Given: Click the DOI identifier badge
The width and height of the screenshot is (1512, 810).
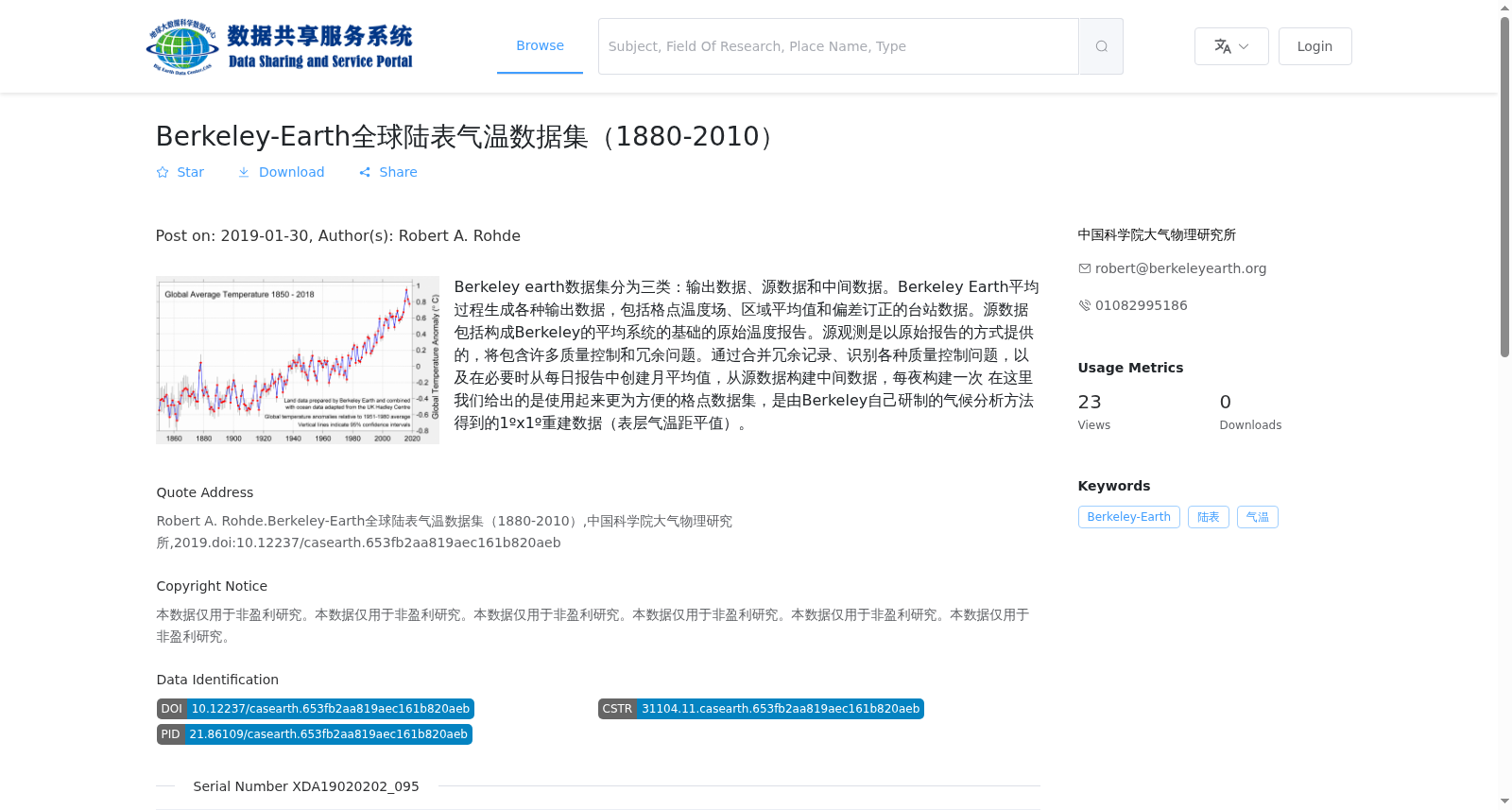Looking at the screenshot, I should point(315,709).
